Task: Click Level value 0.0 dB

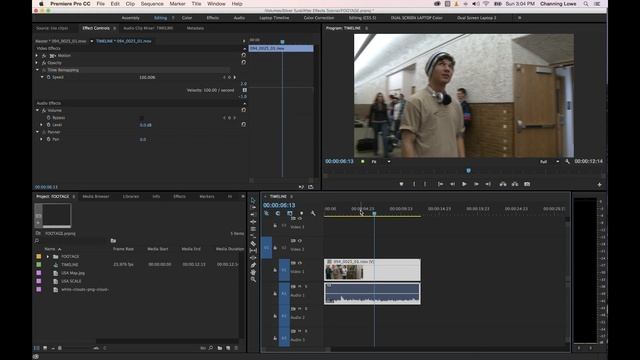Action: pyautogui.click(x=146, y=125)
